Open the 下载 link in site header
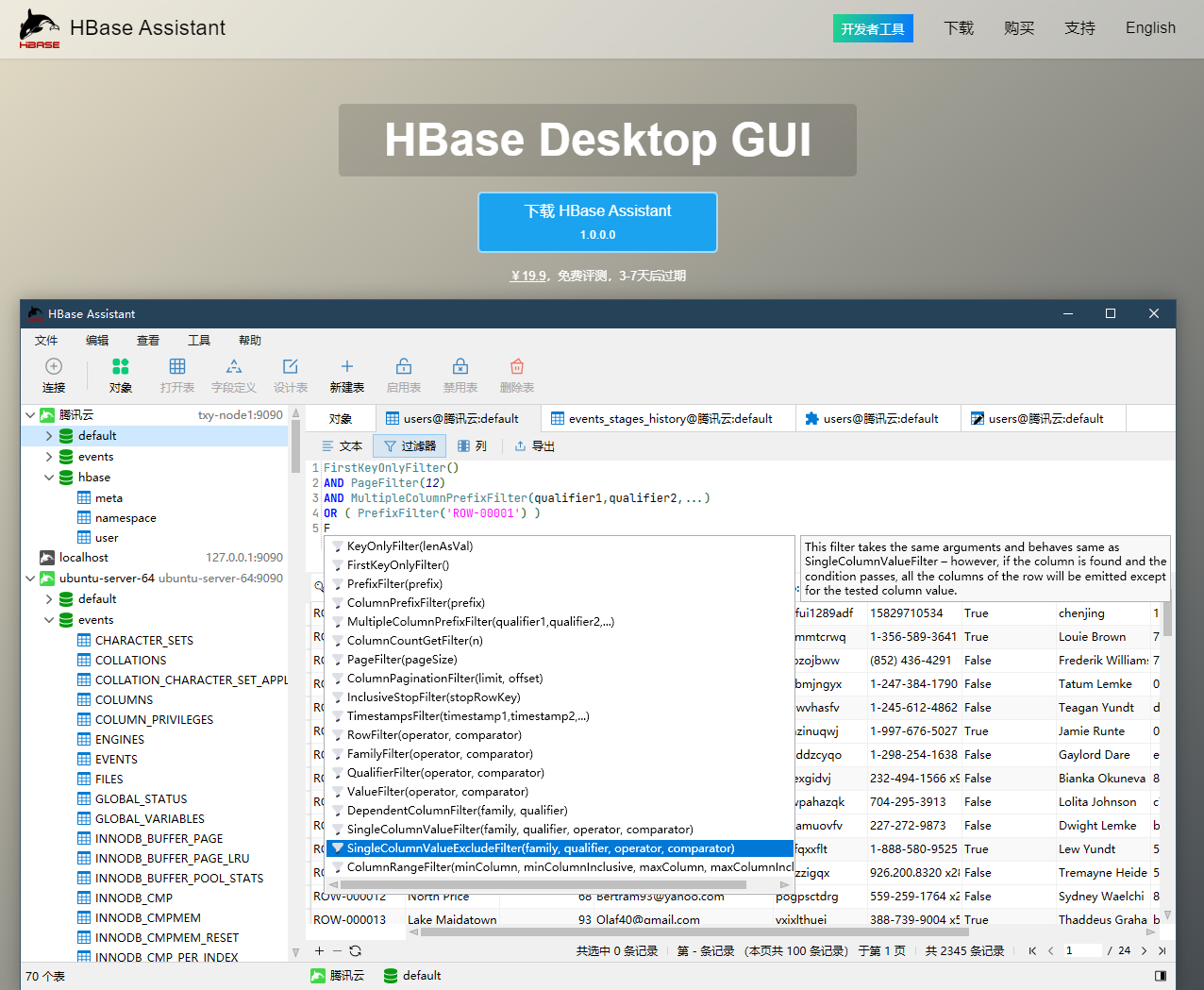Screen dimensions: 1204x990 pos(959,28)
